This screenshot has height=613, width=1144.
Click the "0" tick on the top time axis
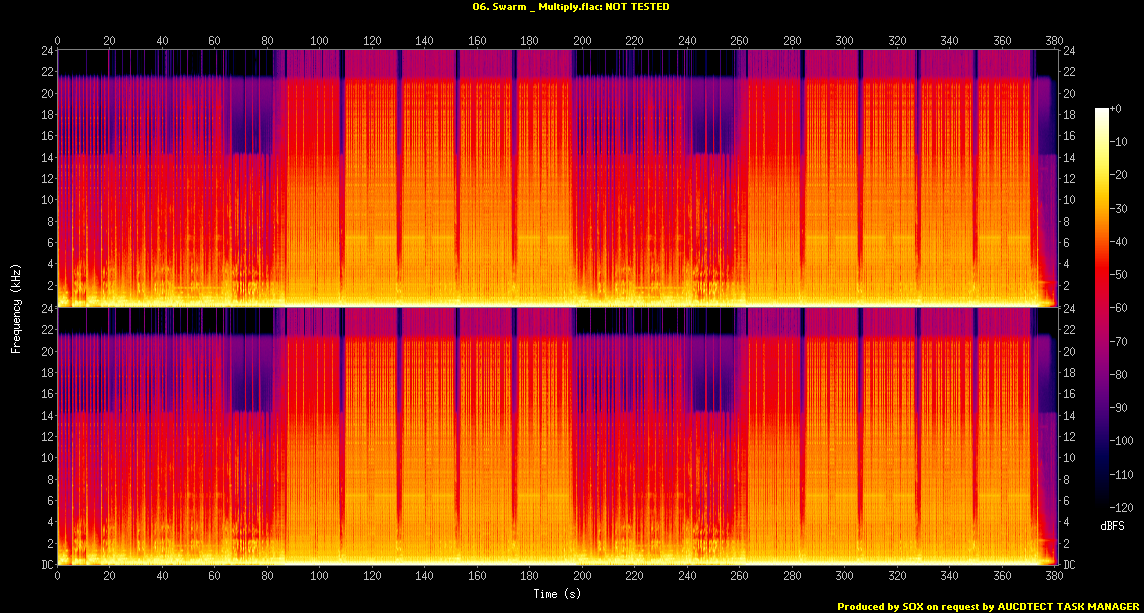(x=58, y=41)
